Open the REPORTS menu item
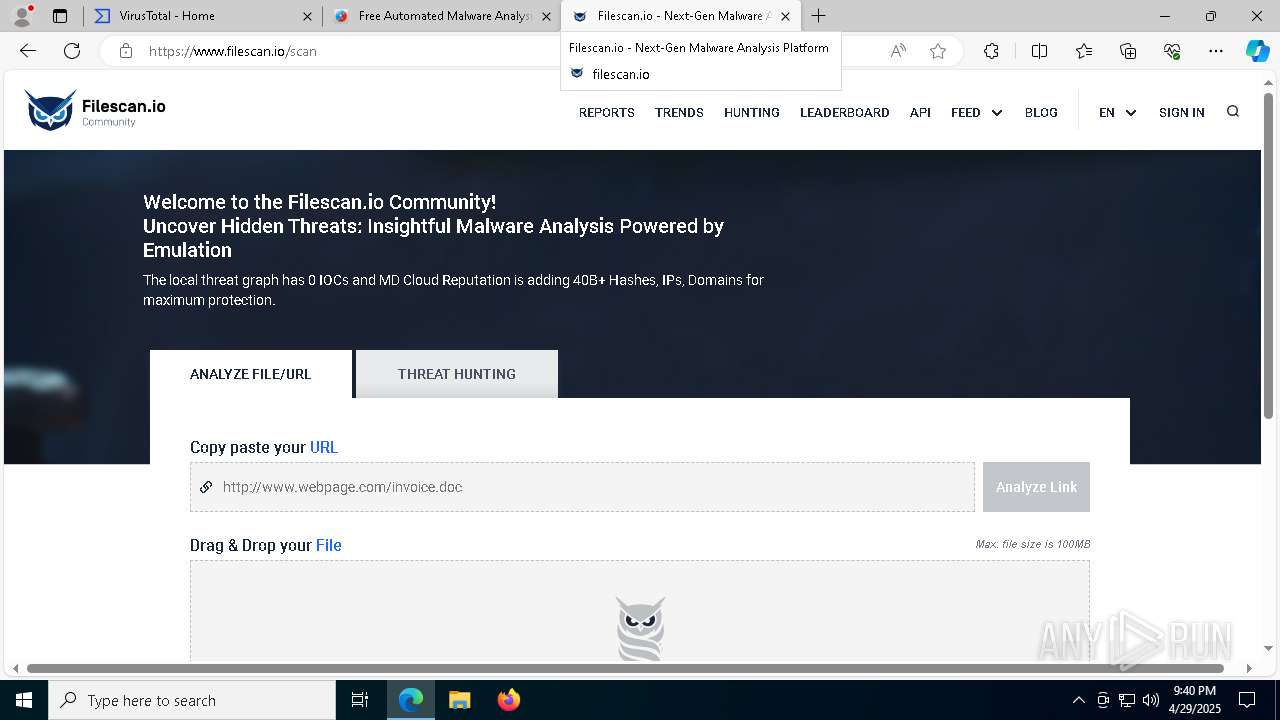Image resolution: width=1280 pixels, height=720 pixels. pyautogui.click(x=606, y=112)
